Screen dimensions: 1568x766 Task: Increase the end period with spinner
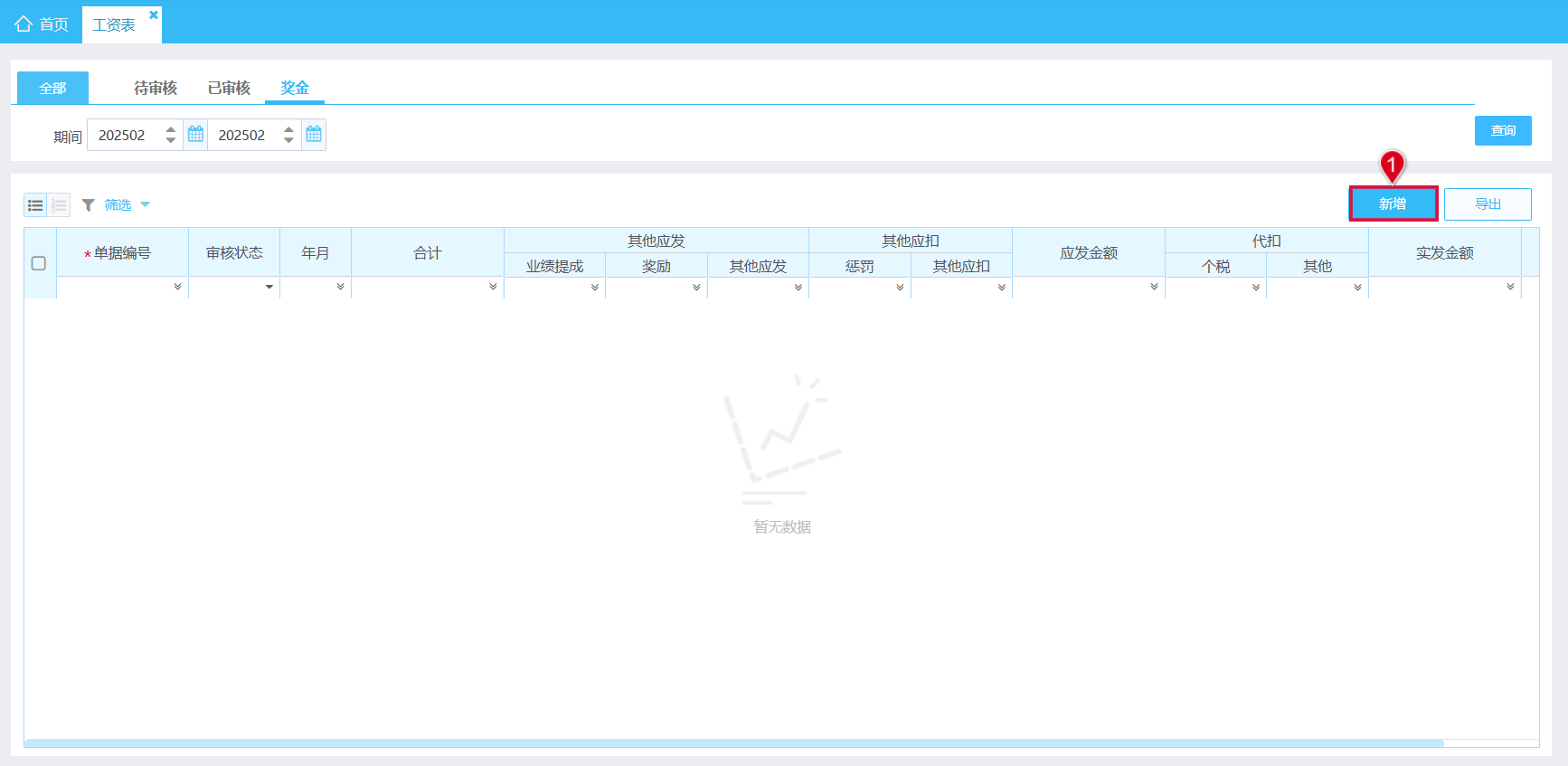288,129
